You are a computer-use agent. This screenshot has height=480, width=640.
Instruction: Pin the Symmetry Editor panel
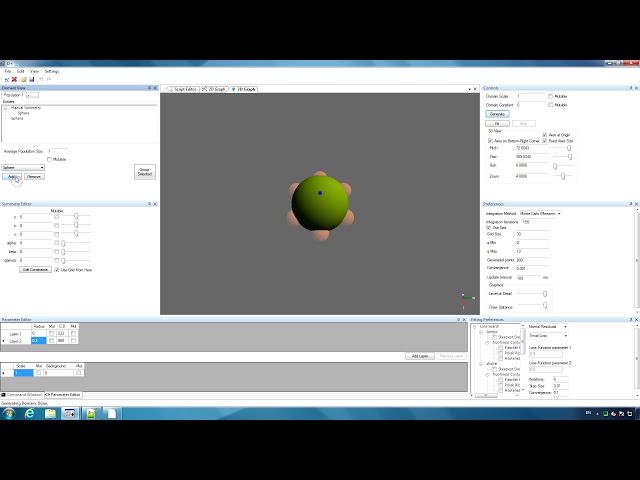pos(149,204)
